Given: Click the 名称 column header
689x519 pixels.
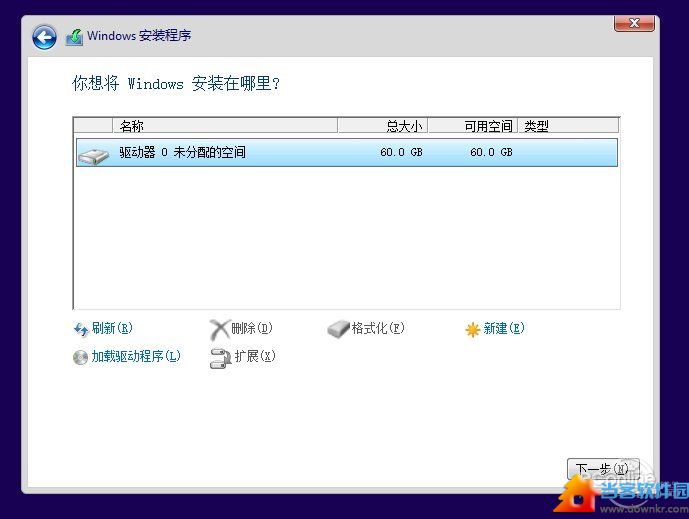Looking at the screenshot, I should [x=225, y=126].
